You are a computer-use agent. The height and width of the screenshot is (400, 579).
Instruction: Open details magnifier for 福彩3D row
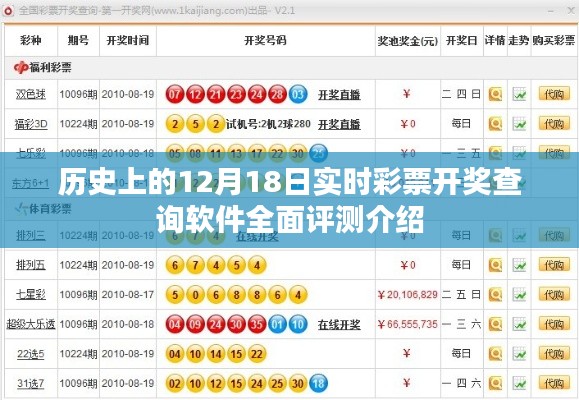[495, 124]
